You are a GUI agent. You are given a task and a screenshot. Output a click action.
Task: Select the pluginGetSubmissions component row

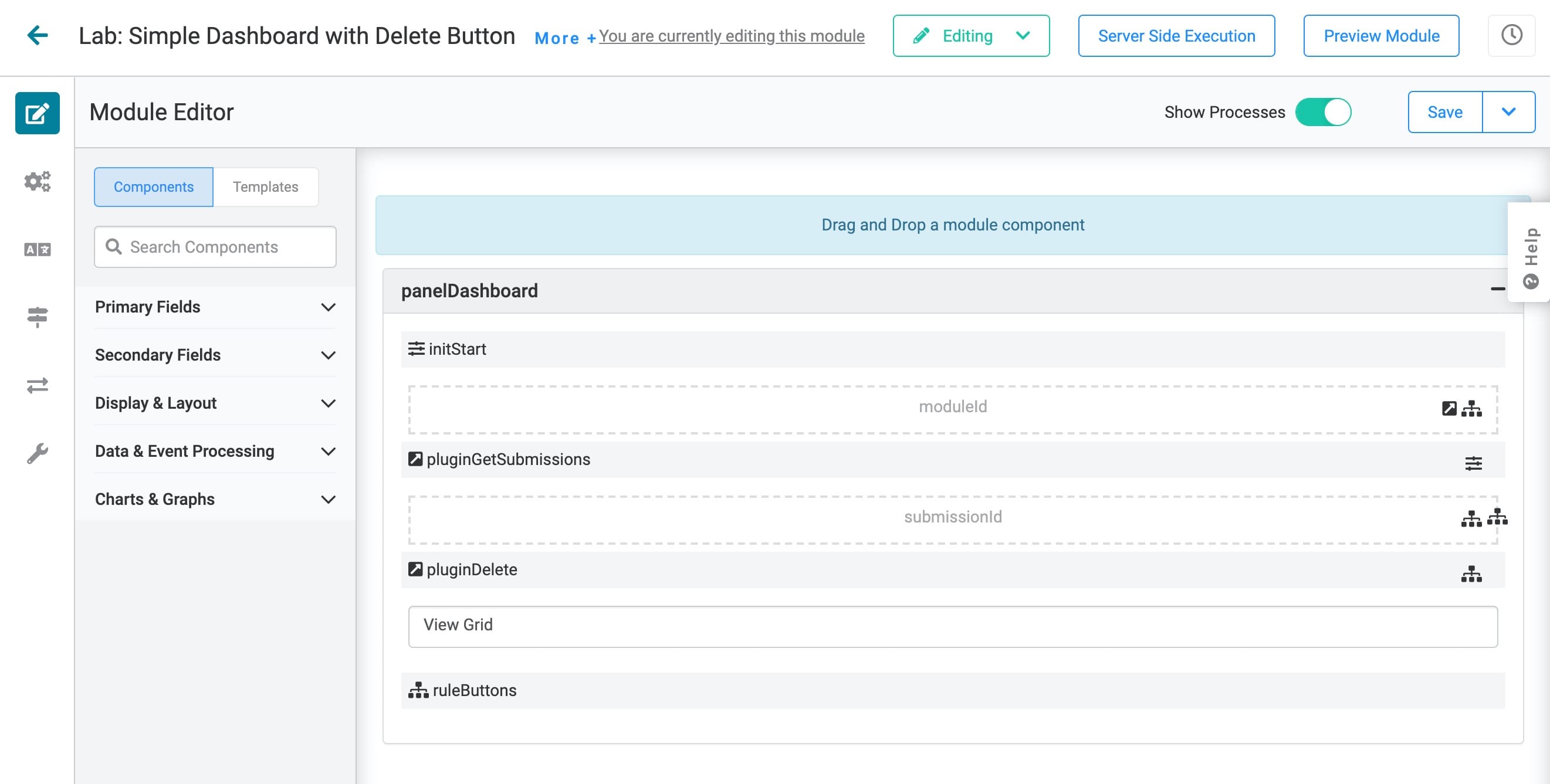point(953,460)
